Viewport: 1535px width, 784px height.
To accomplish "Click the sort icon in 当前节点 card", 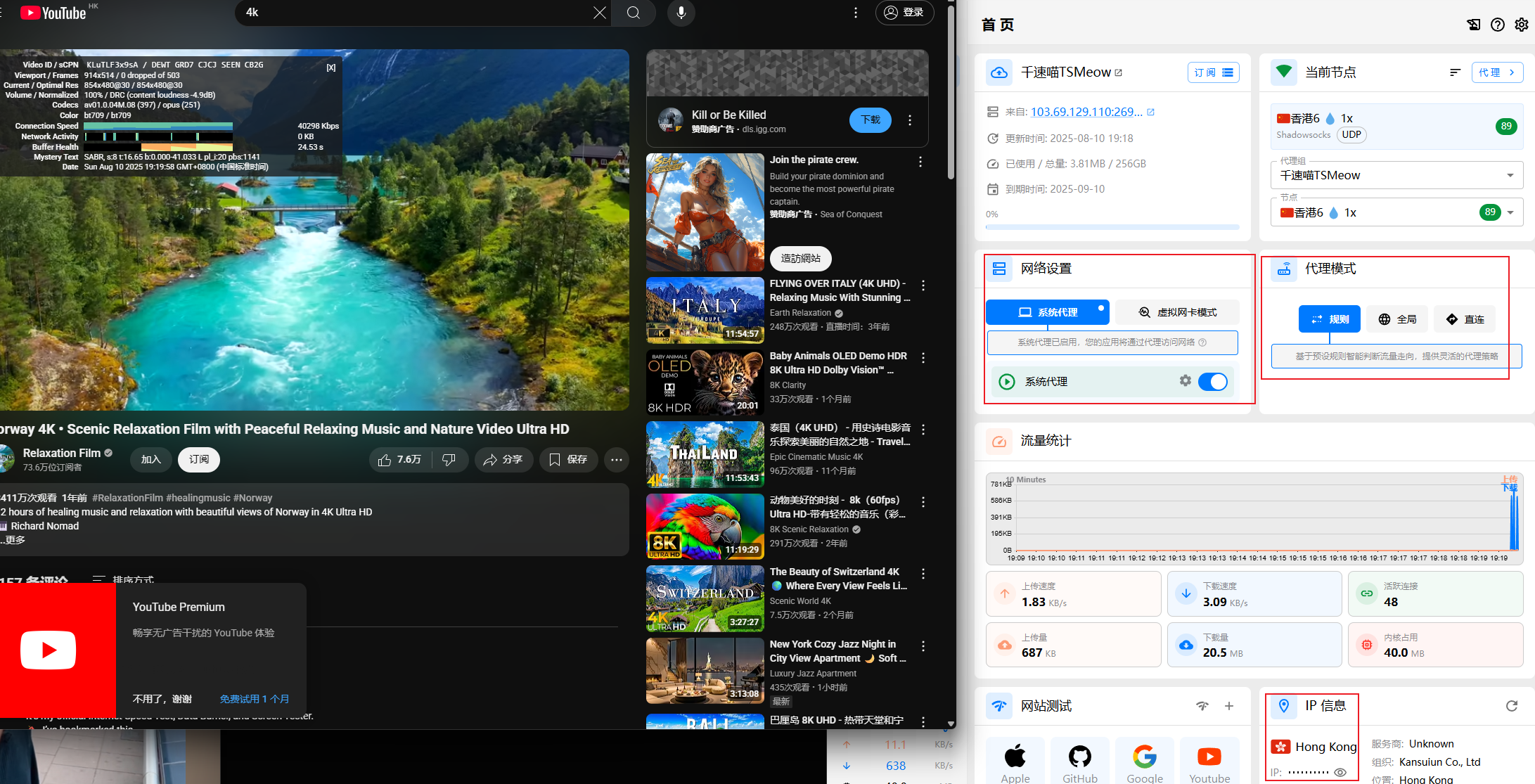I will (x=1455, y=72).
